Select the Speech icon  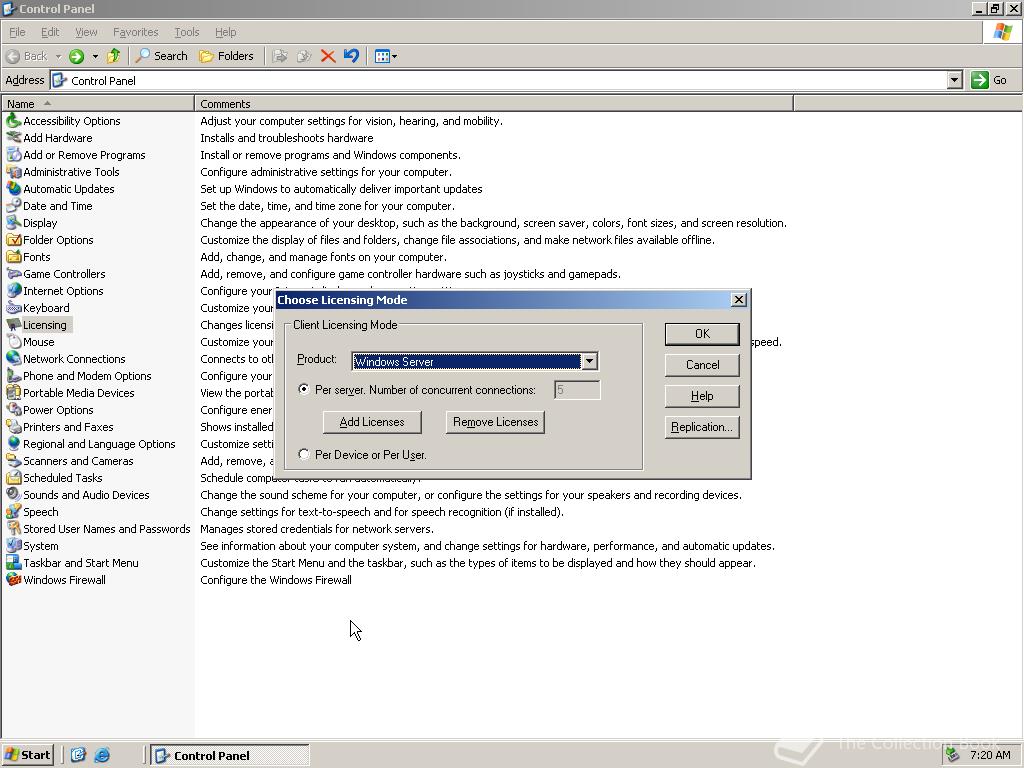14,511
